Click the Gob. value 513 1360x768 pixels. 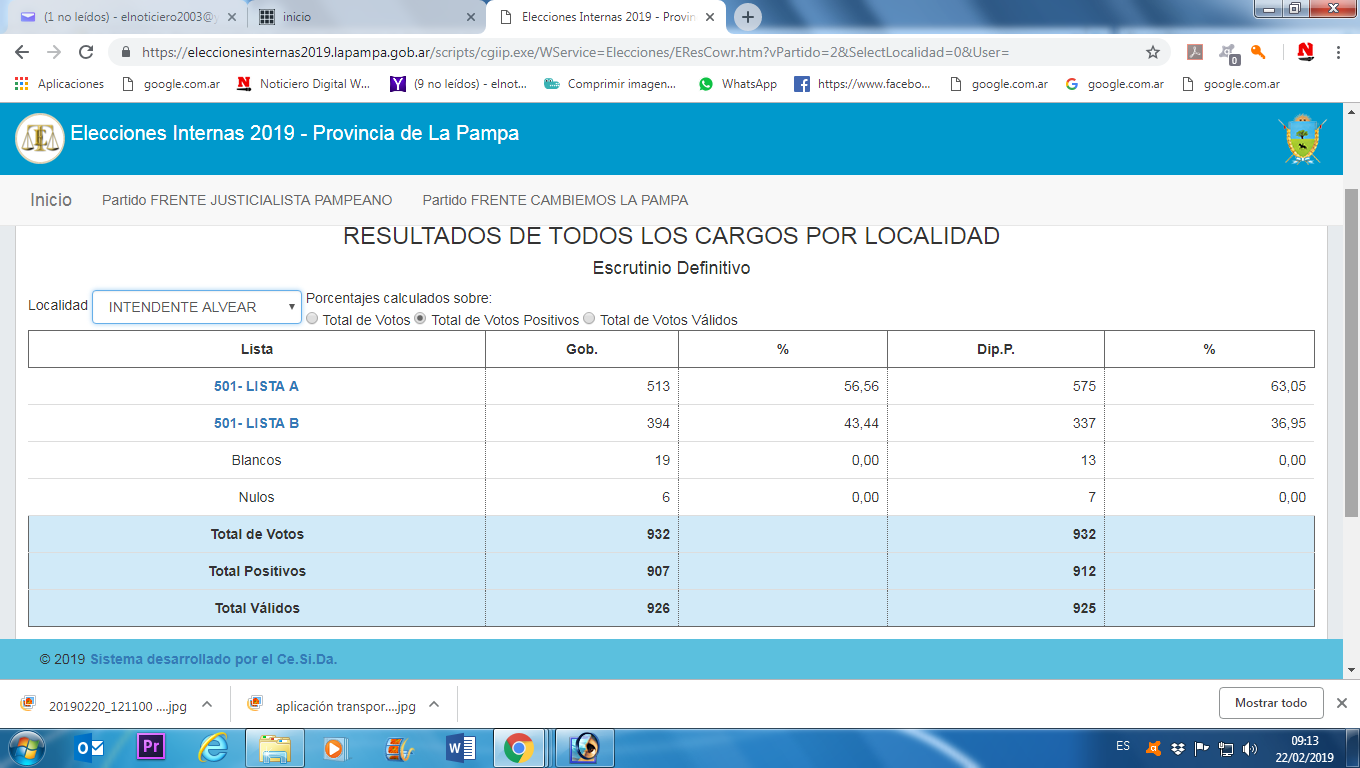pyautogui.click(x=658, y=386)
